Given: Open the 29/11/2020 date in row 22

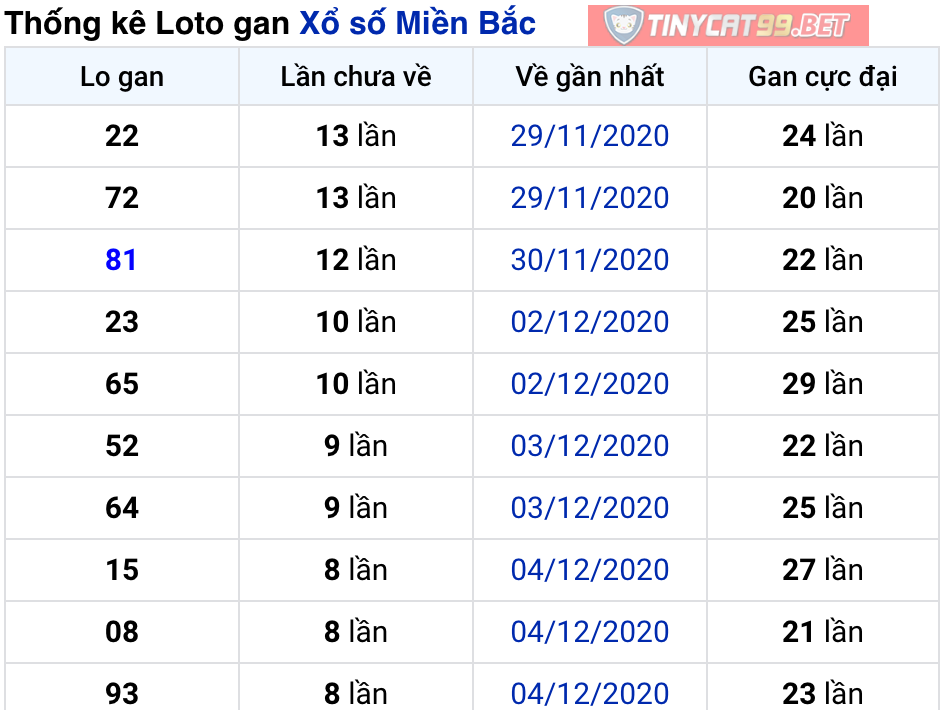Looking at the screenshot, I should [590, 136].
